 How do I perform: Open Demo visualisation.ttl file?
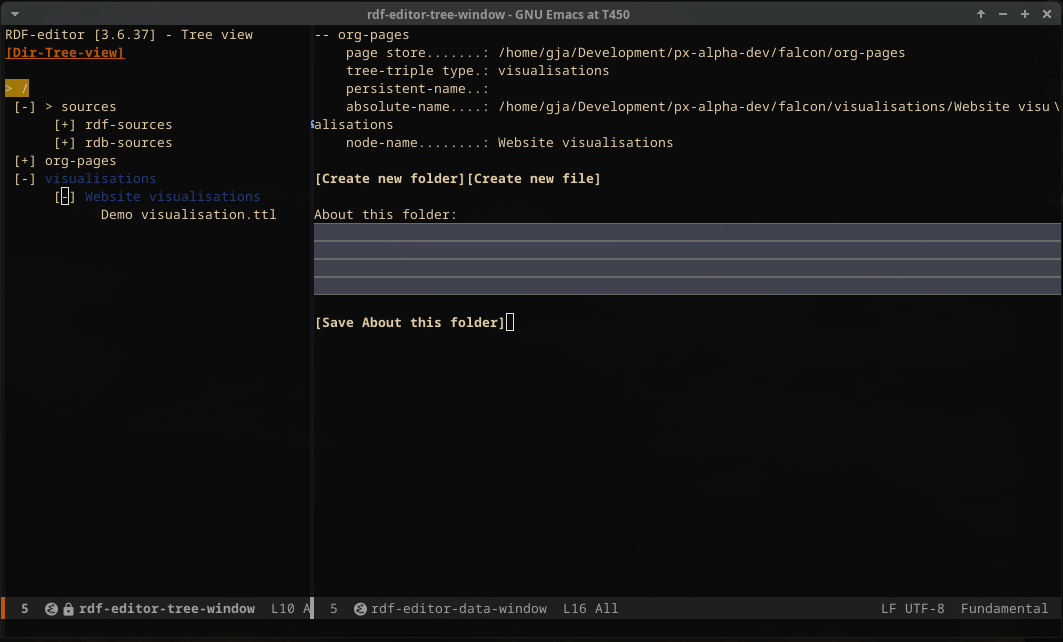188,215
